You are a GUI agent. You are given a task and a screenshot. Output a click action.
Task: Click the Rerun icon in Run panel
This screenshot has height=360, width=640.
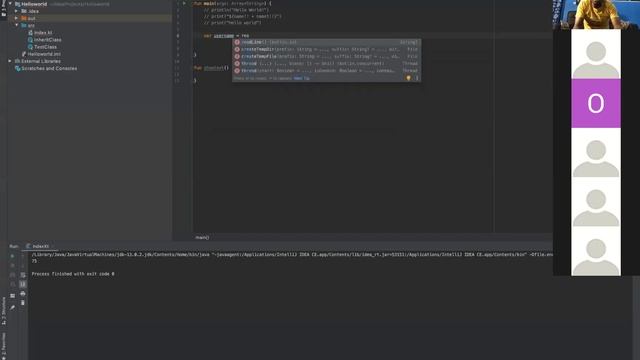click(x=12, y=256)
